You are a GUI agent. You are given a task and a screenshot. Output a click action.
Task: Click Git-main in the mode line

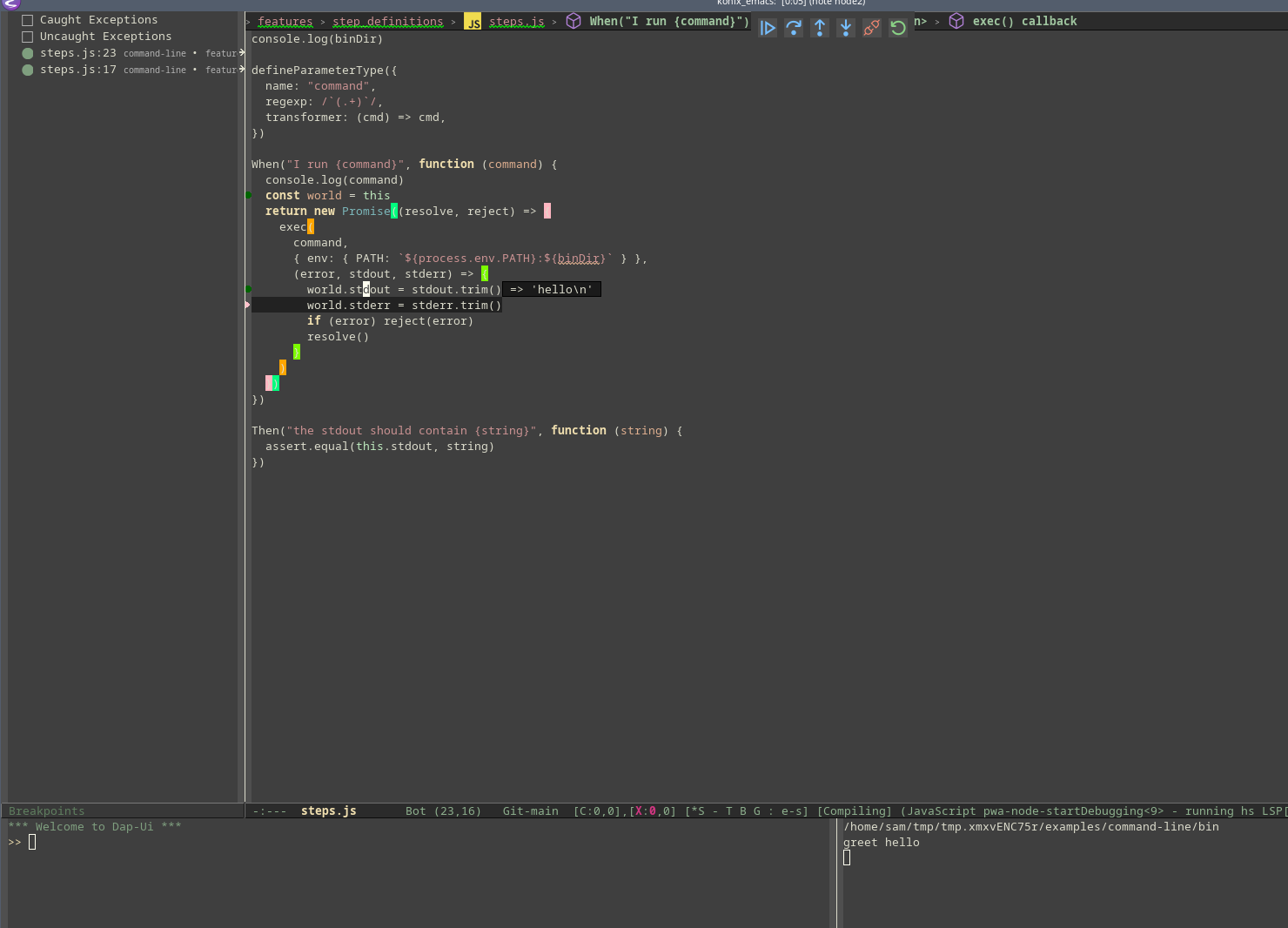point(530,811)
